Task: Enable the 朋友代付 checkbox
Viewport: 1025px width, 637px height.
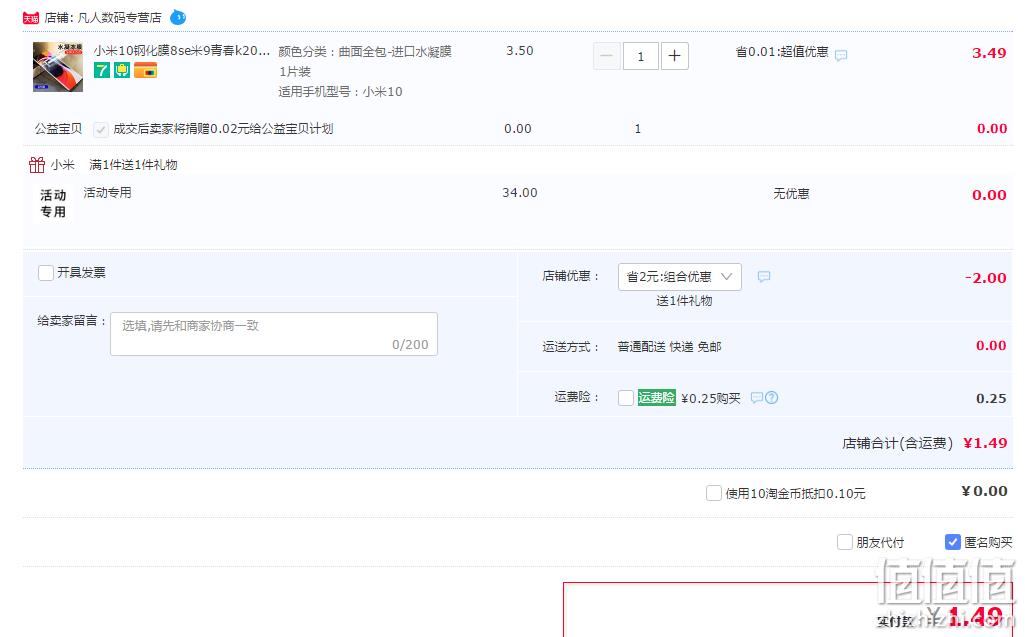Action: 845,542
